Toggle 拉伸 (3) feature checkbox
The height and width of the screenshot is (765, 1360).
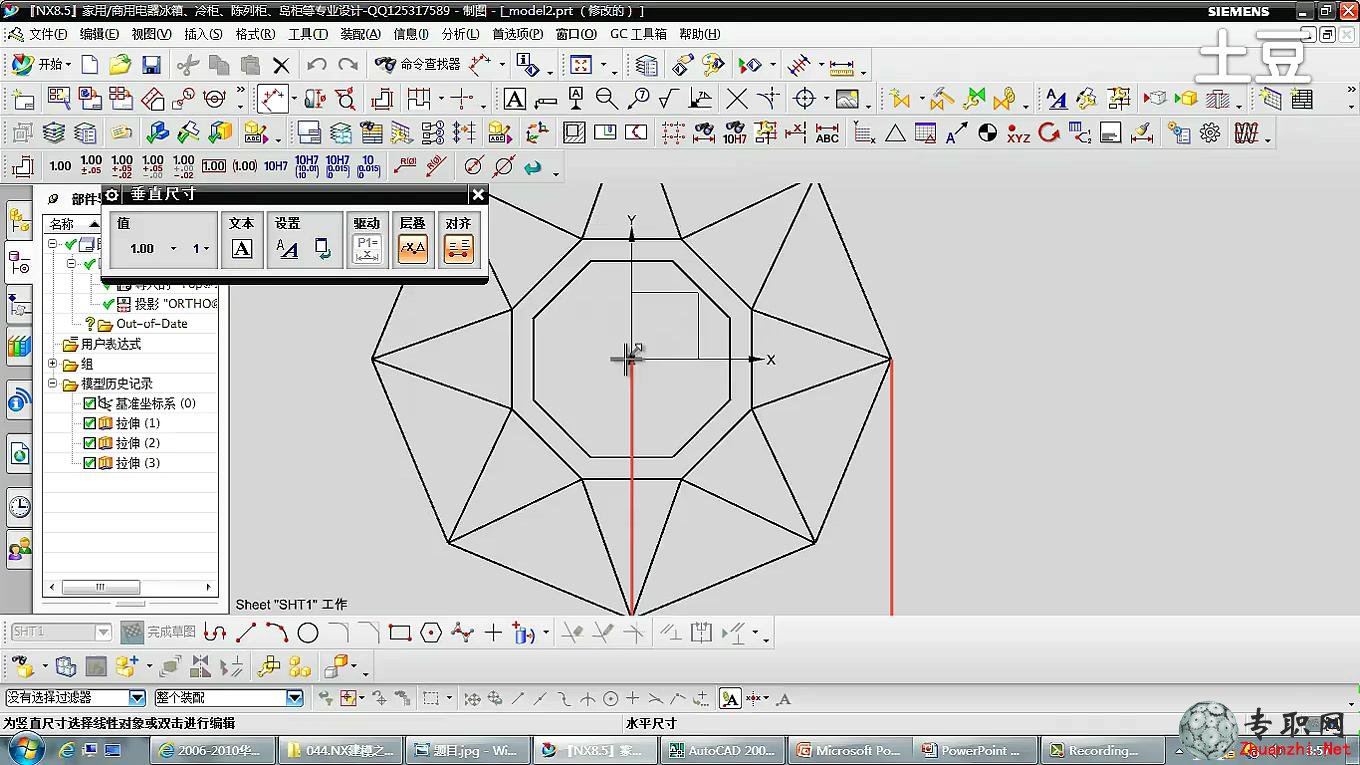90,463
